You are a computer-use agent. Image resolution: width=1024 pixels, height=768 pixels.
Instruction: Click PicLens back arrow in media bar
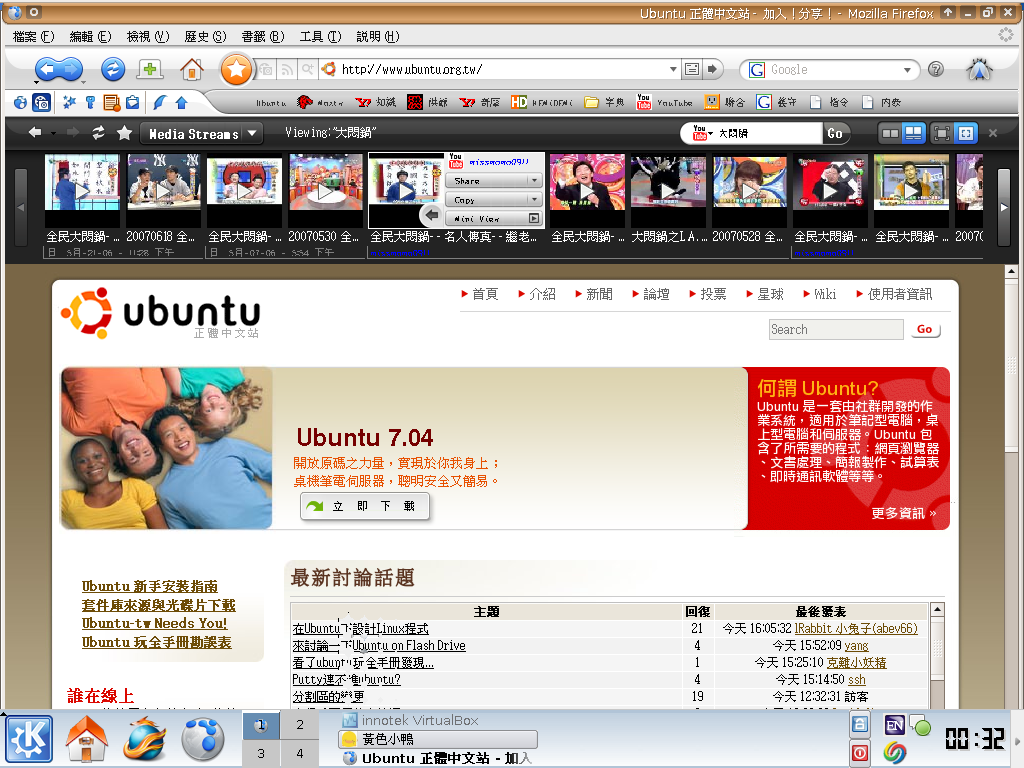tap(35, 133)
